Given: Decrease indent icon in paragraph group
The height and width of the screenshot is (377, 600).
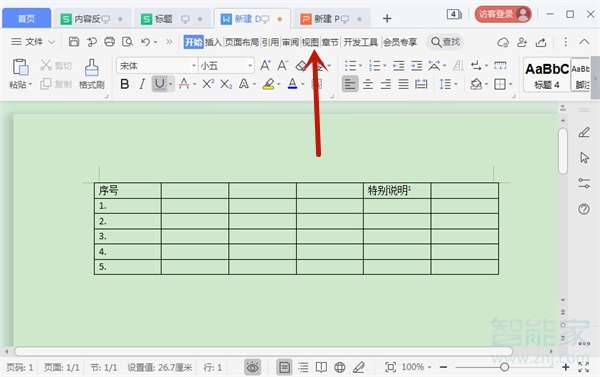Looking at the screenshot, I should click(399, 66).
